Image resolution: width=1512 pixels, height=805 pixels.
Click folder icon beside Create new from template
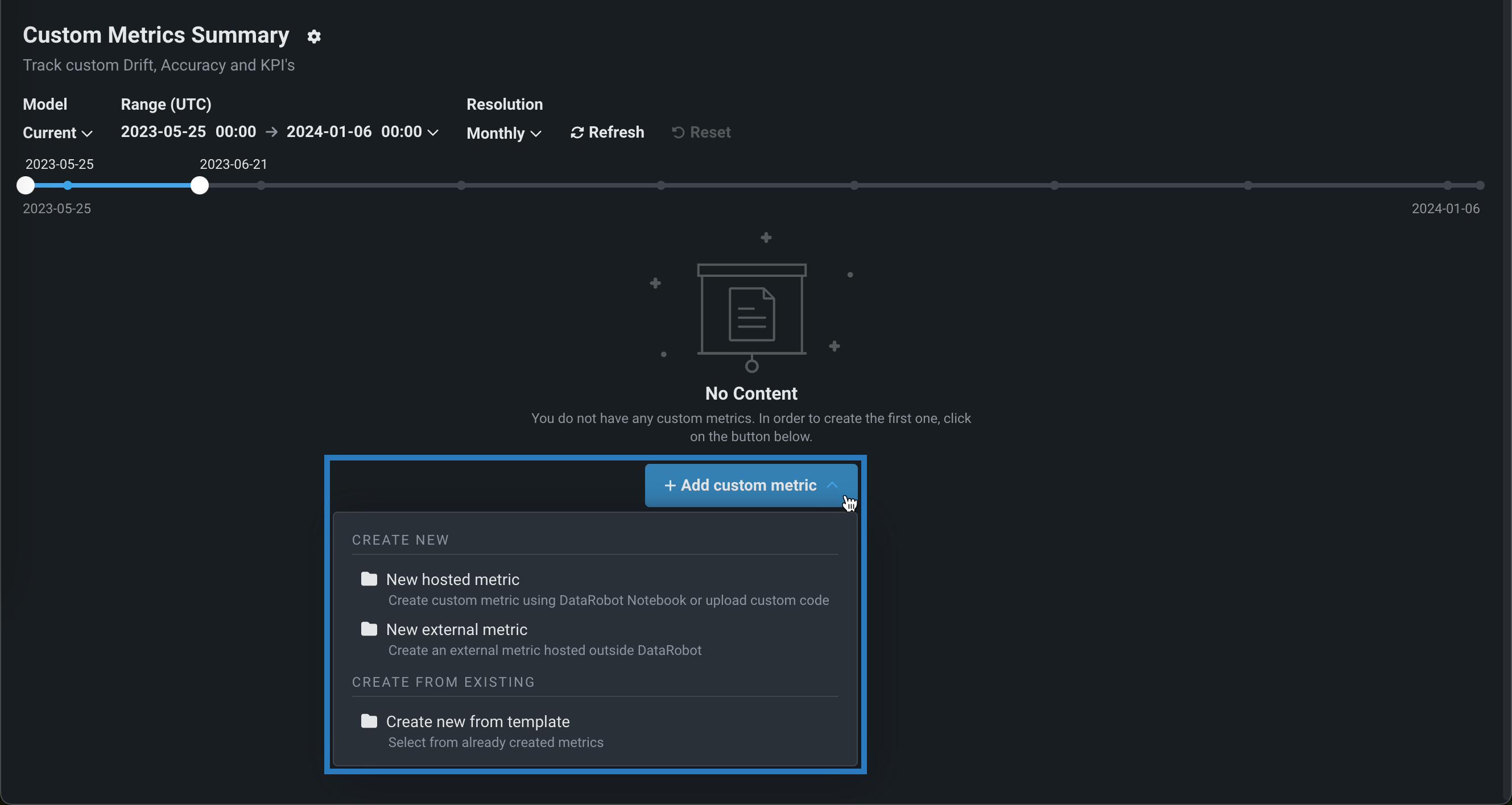tap(369, 721)
